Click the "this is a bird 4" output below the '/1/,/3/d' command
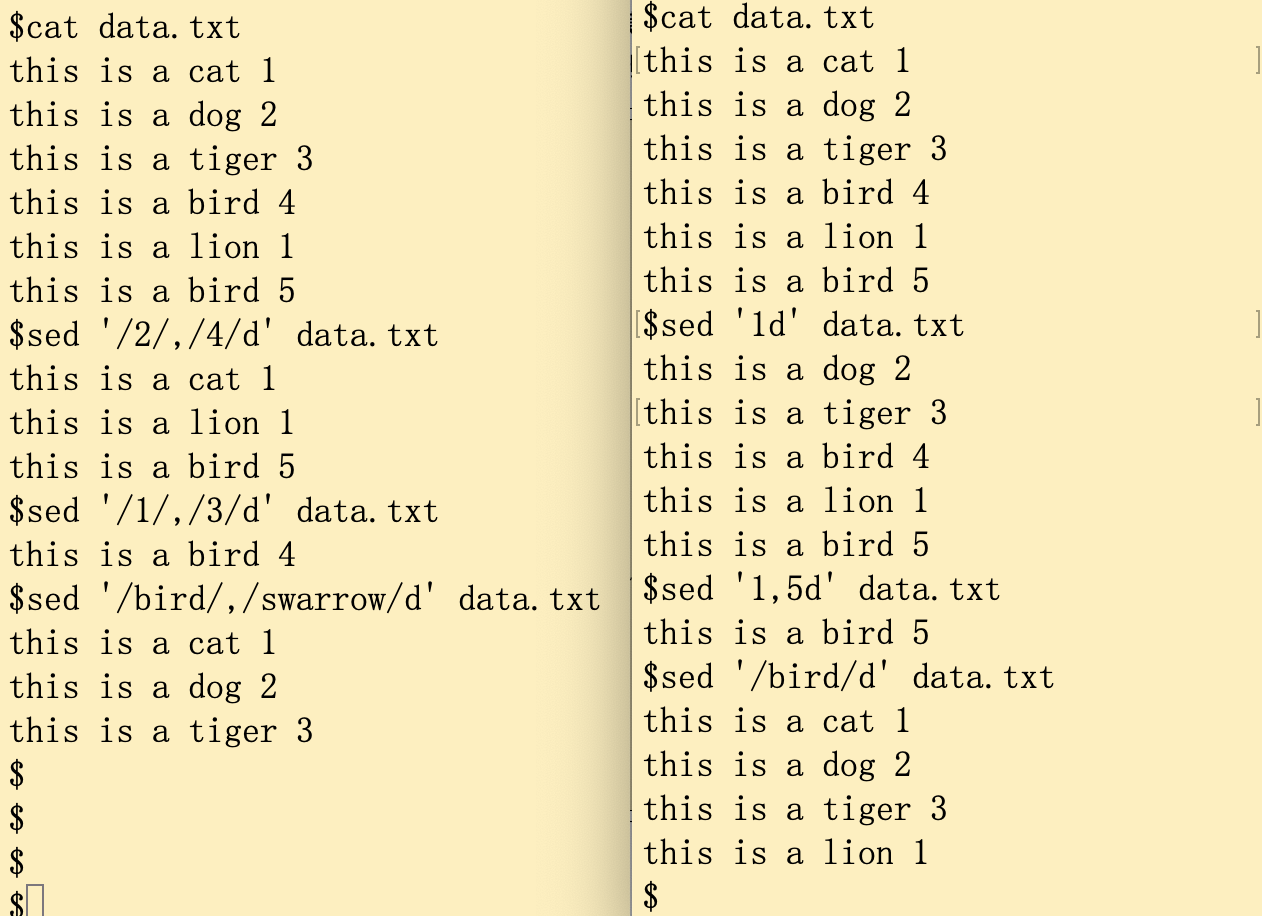Viewport: 1262px width, 916px height. point(152,555)
